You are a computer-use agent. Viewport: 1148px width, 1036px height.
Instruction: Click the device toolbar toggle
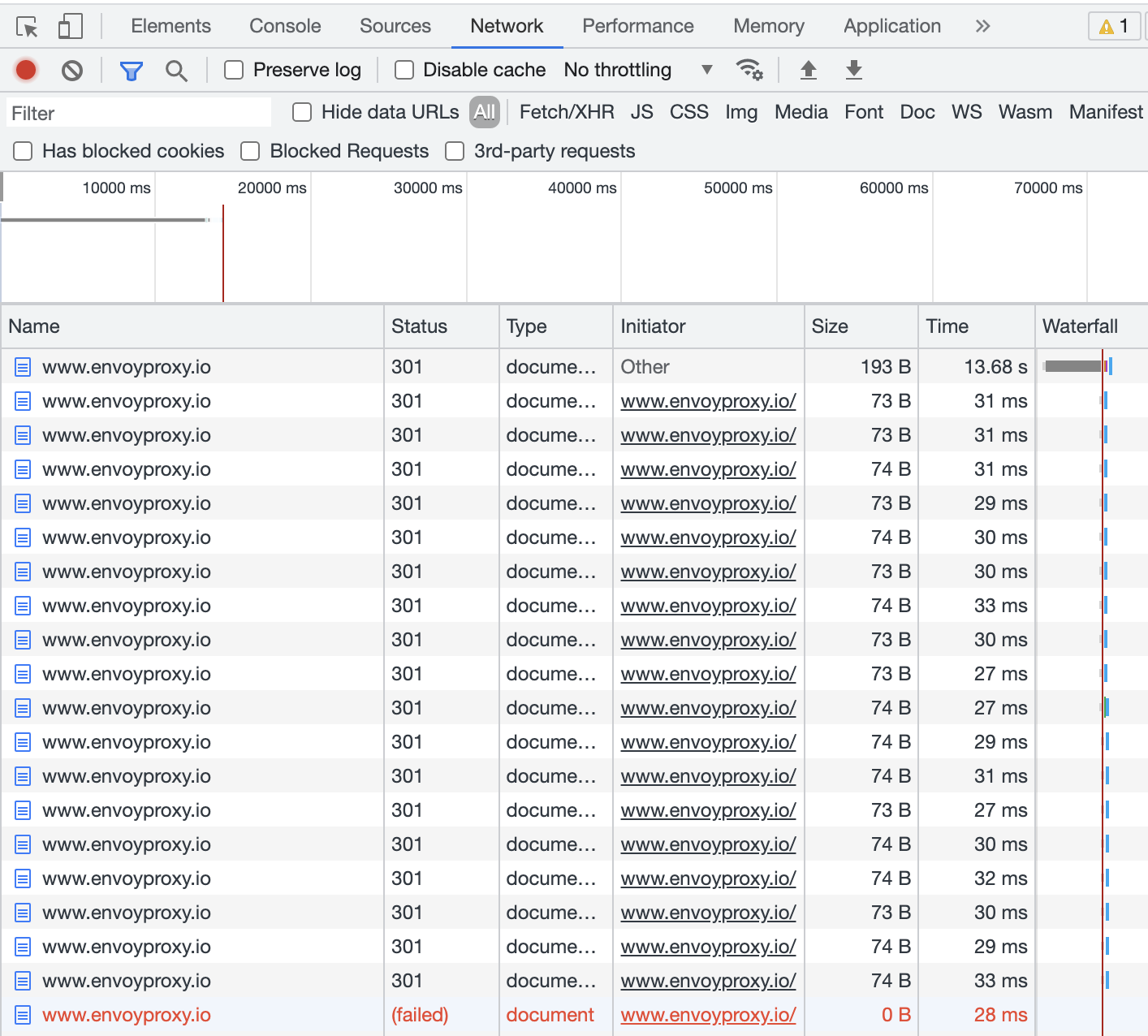tap(70, 25)
